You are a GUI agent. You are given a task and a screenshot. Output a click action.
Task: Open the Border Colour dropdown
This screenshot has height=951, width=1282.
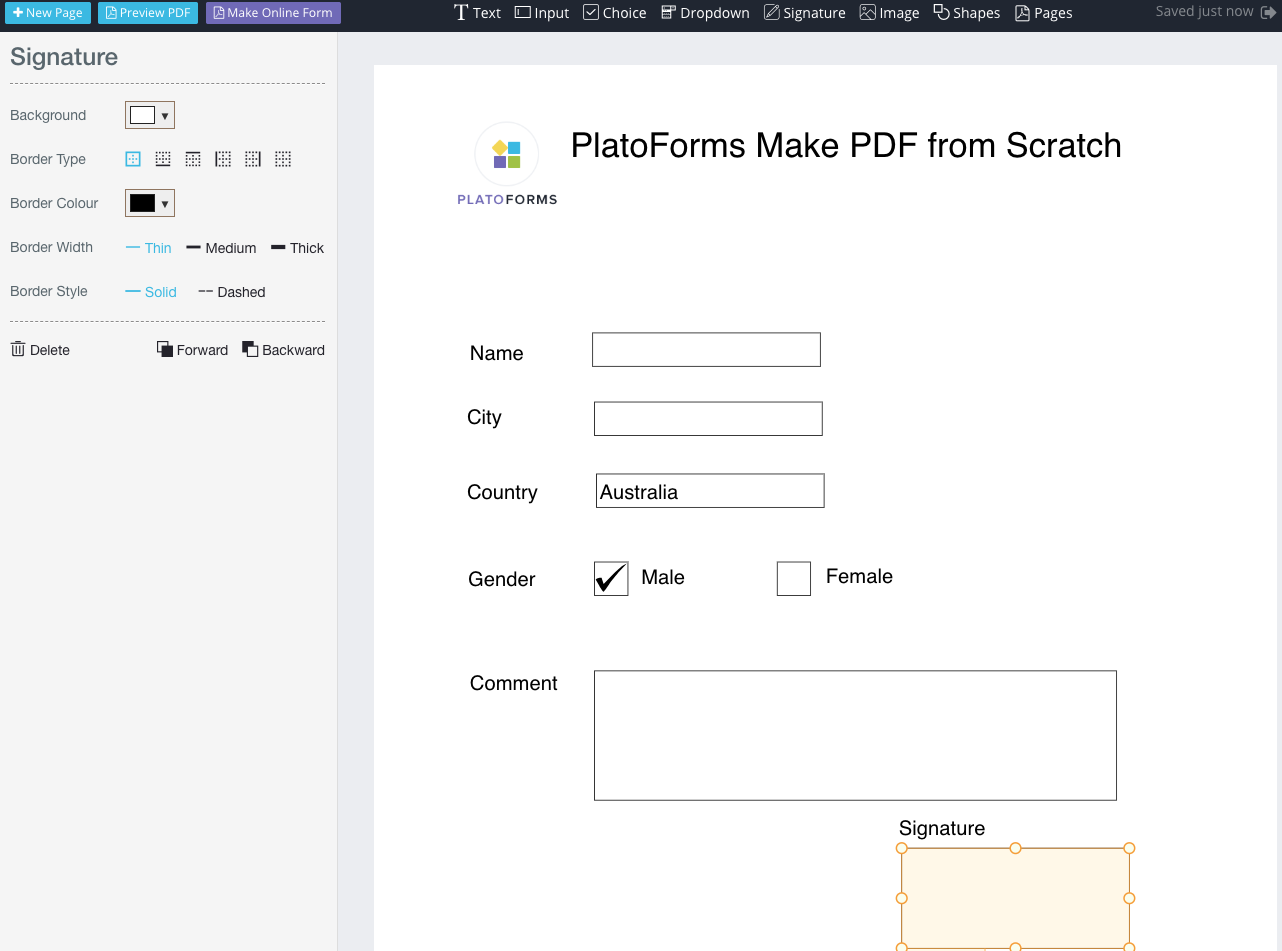point(150,203)
